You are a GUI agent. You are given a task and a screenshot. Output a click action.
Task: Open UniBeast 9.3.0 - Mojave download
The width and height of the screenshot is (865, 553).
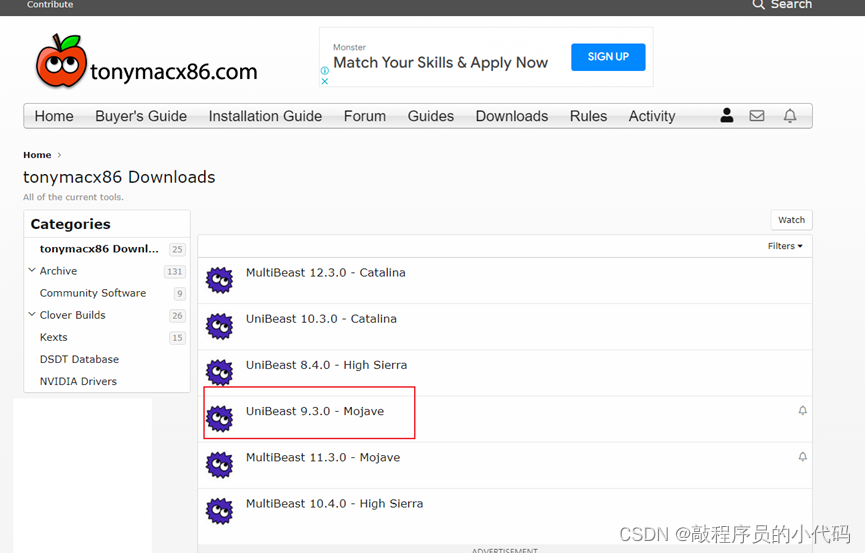[315, 411]
